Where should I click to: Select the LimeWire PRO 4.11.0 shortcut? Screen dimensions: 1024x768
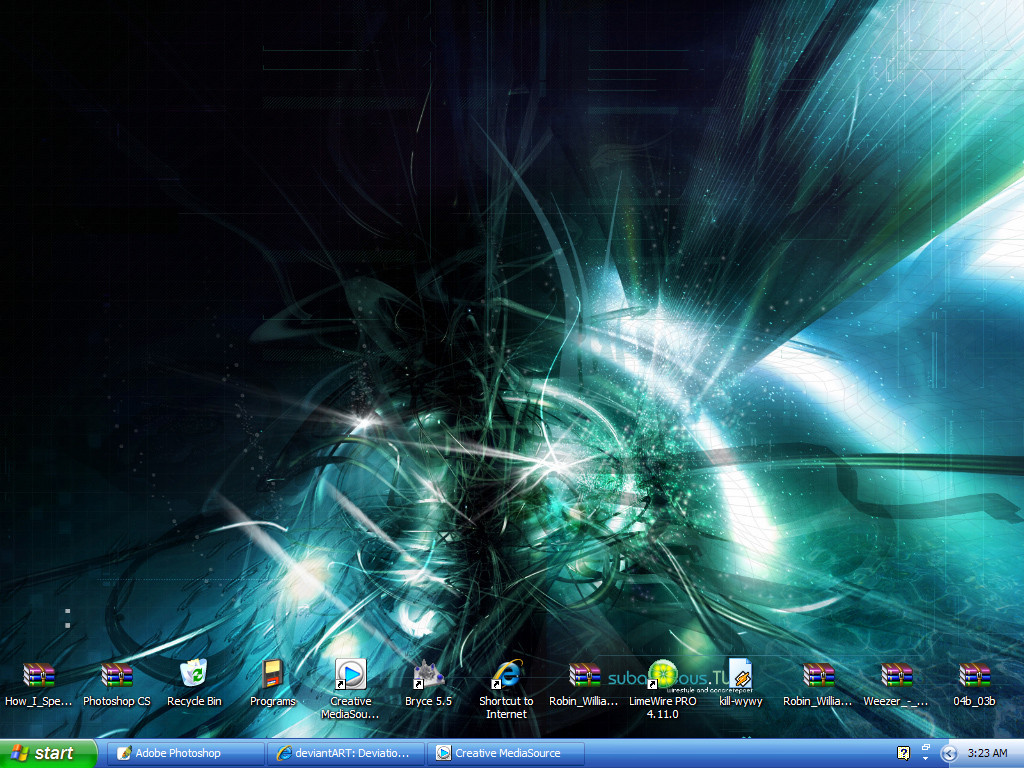point(662,674)
